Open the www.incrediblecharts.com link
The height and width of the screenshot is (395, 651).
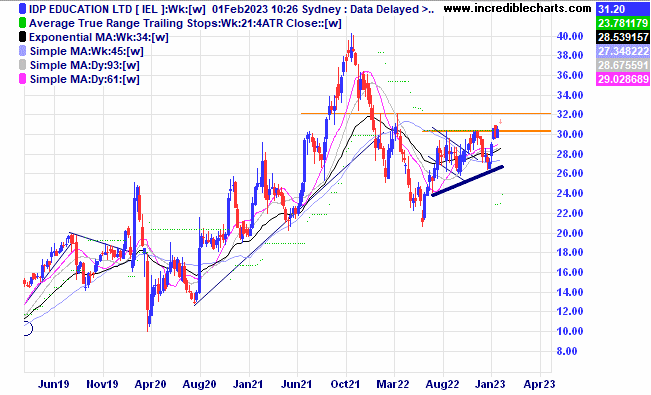point(517,8)
